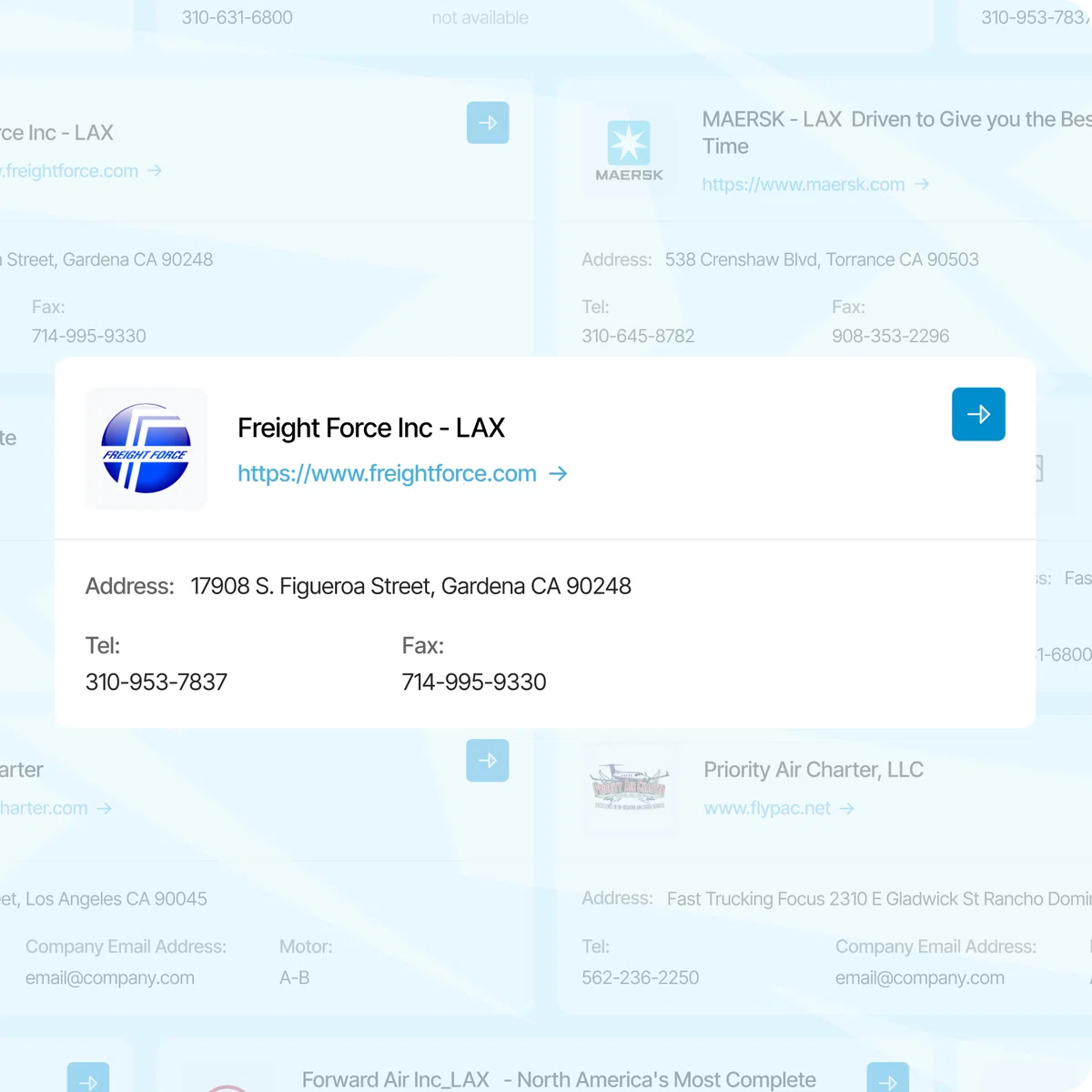Click the faded arrow button beside Priority Air Charter logo

point(488,760)
